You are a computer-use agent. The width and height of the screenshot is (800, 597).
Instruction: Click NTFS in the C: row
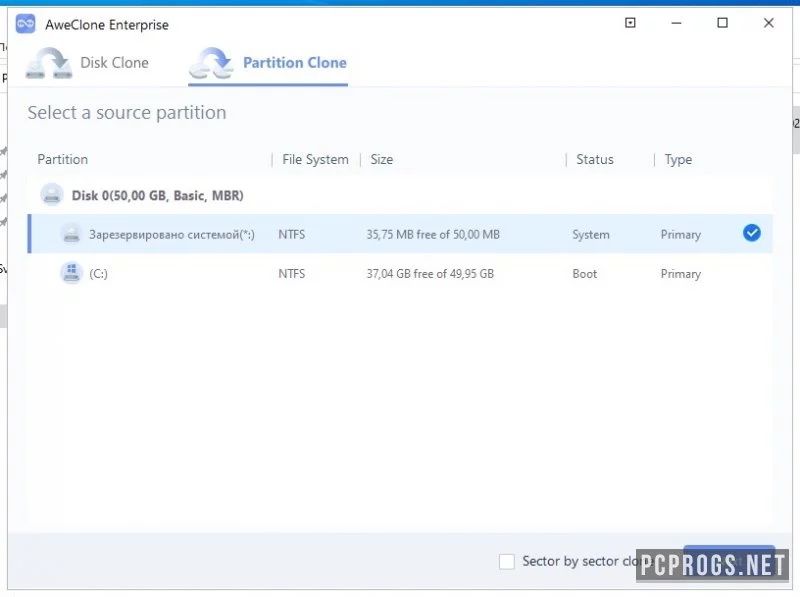coord(292,273)
